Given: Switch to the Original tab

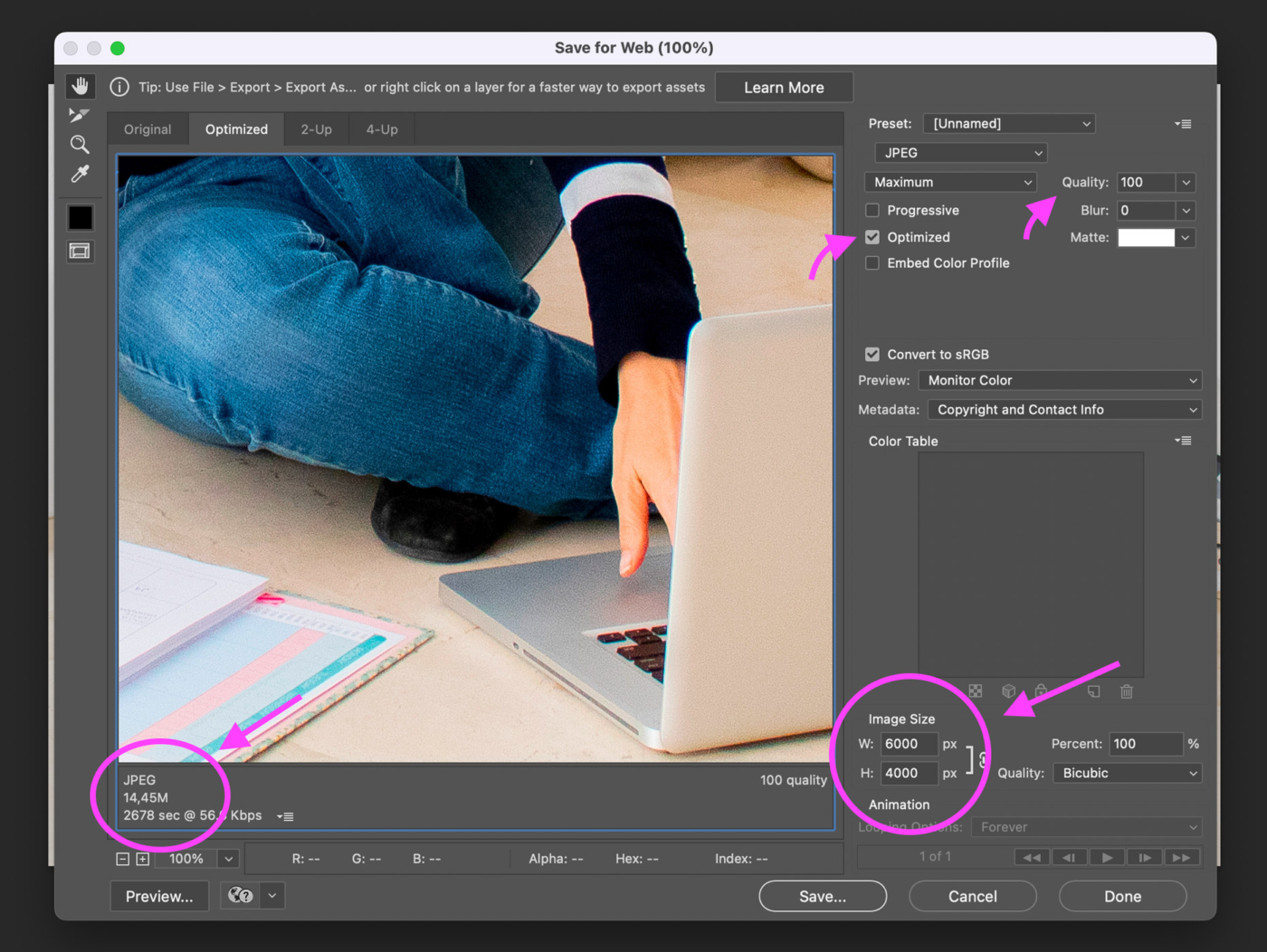Looking at the screenshot, I should [148, 129].
